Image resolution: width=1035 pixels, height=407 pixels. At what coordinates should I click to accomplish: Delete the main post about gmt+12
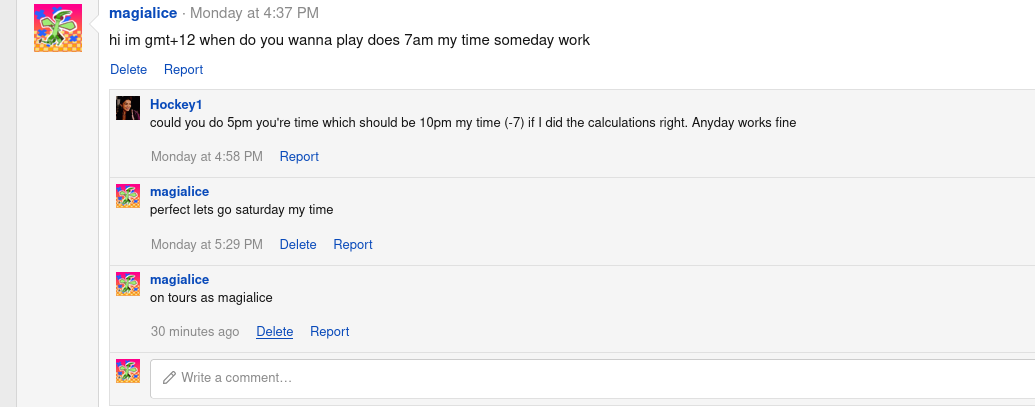[129, 69]
